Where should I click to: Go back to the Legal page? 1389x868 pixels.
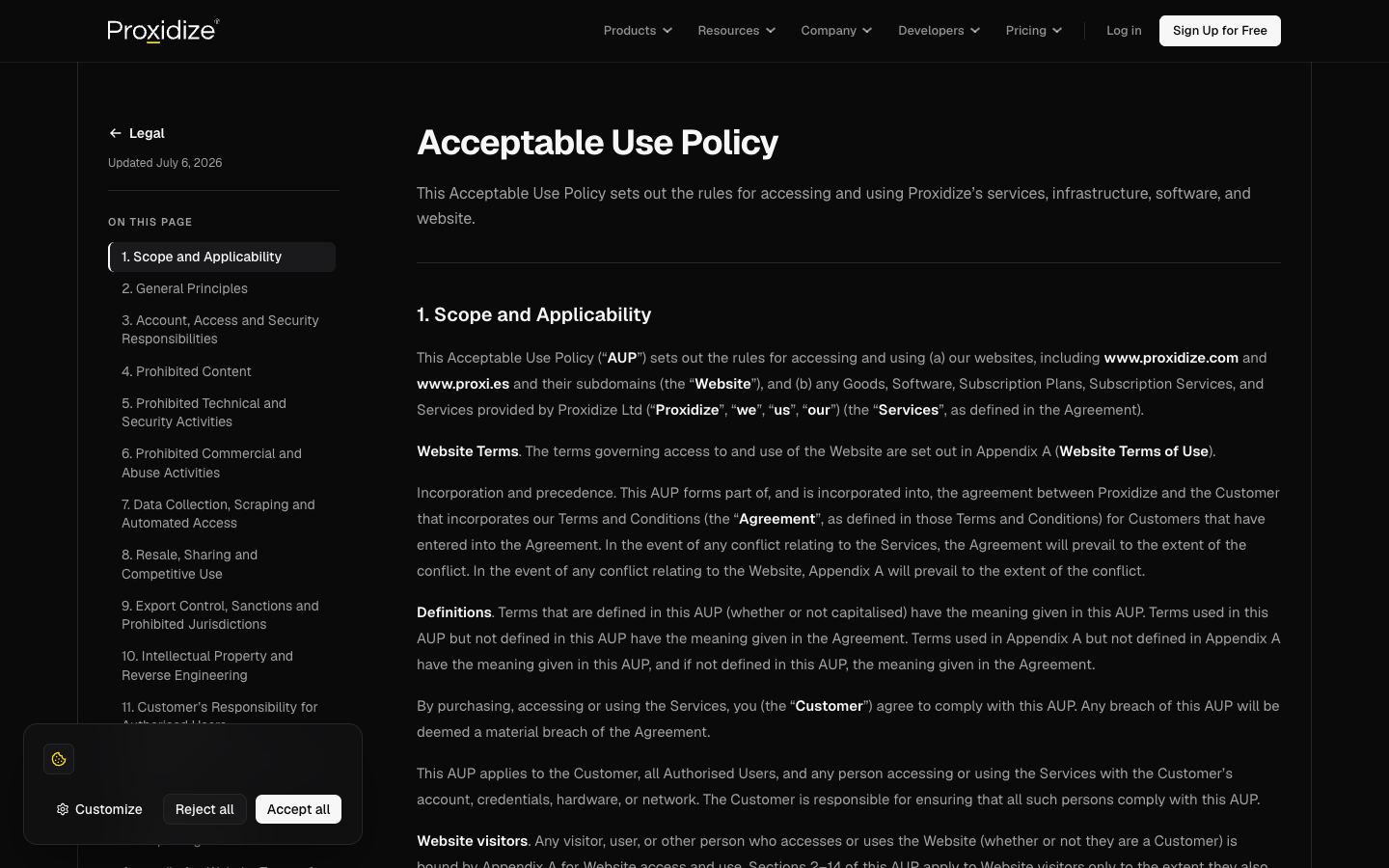[136, 133]
